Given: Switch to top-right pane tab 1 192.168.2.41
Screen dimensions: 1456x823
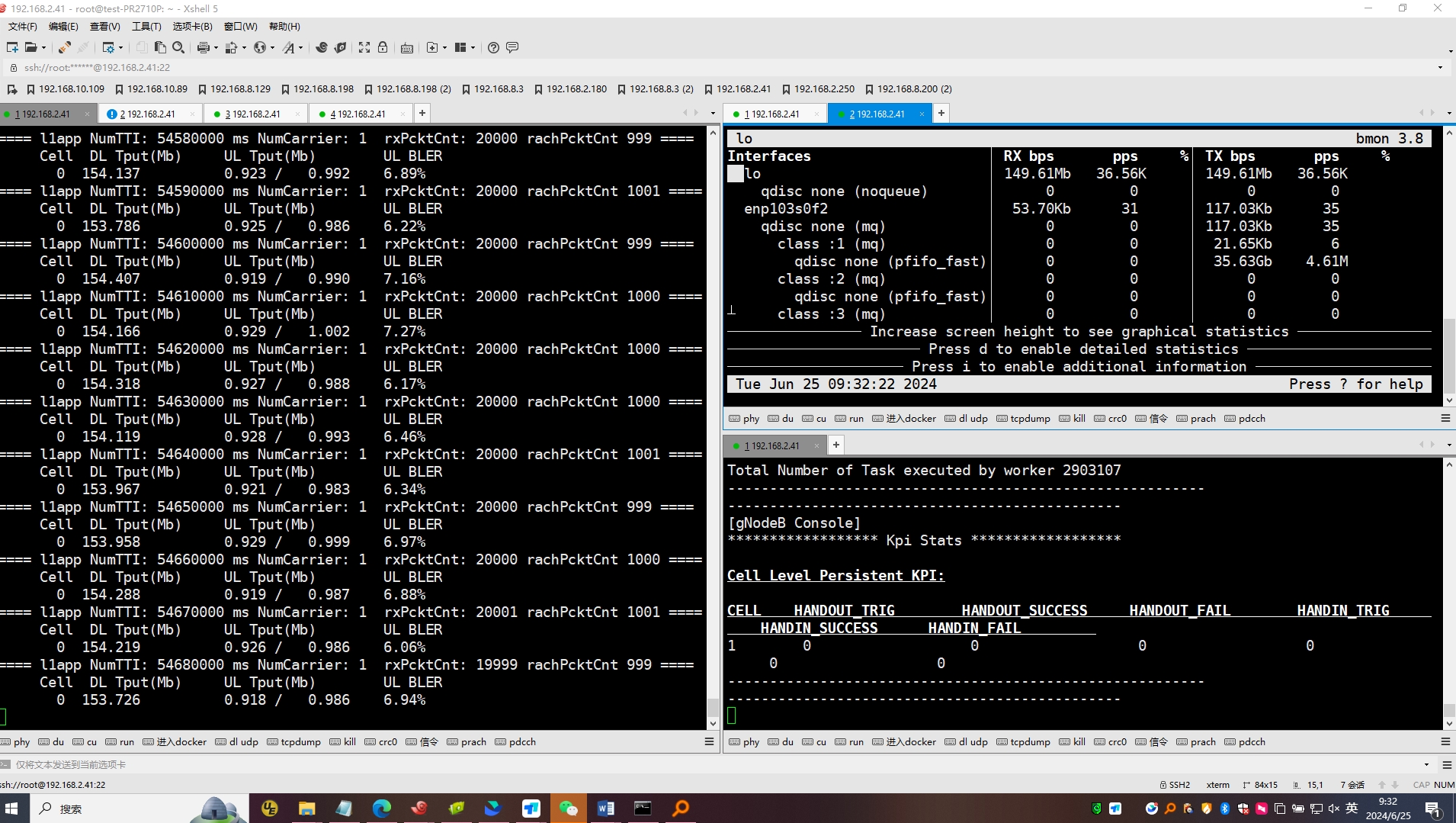Looking at the screenshot, I should (x=773, y=114).
